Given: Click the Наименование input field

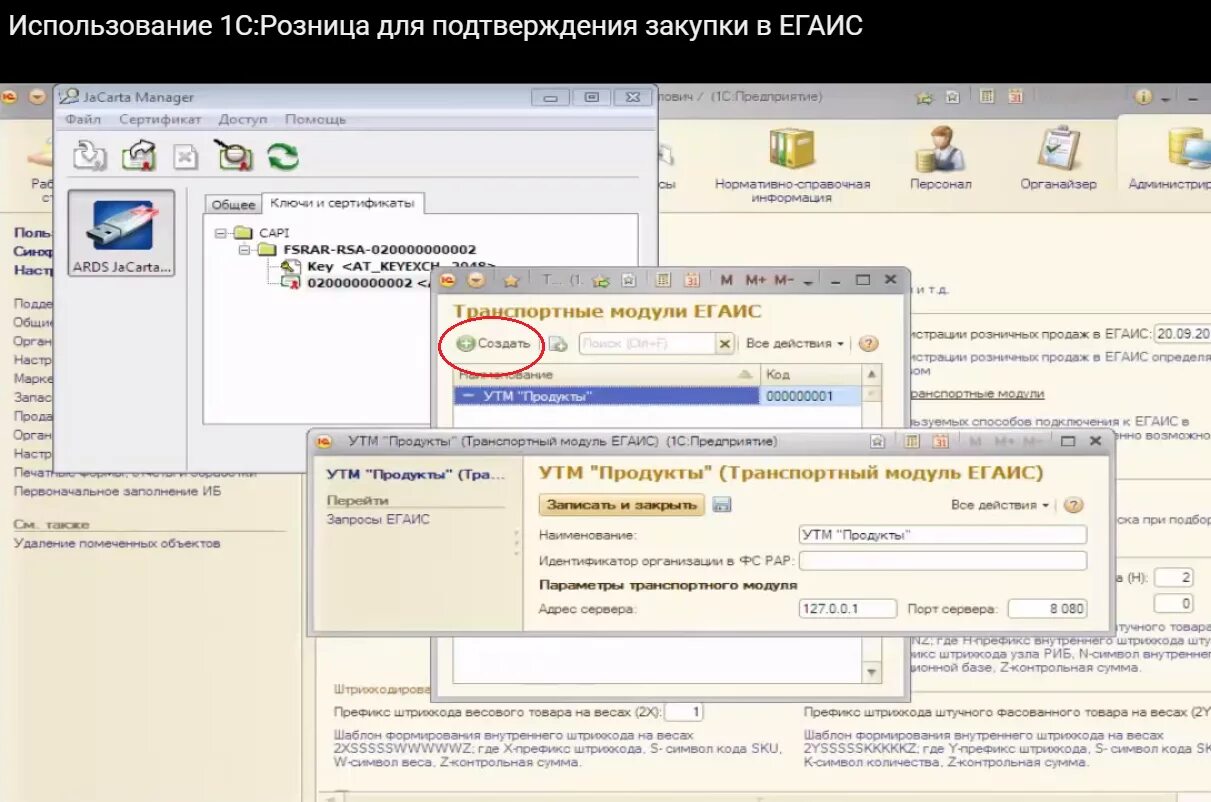Looking at the screenshot, I should 942,535.
